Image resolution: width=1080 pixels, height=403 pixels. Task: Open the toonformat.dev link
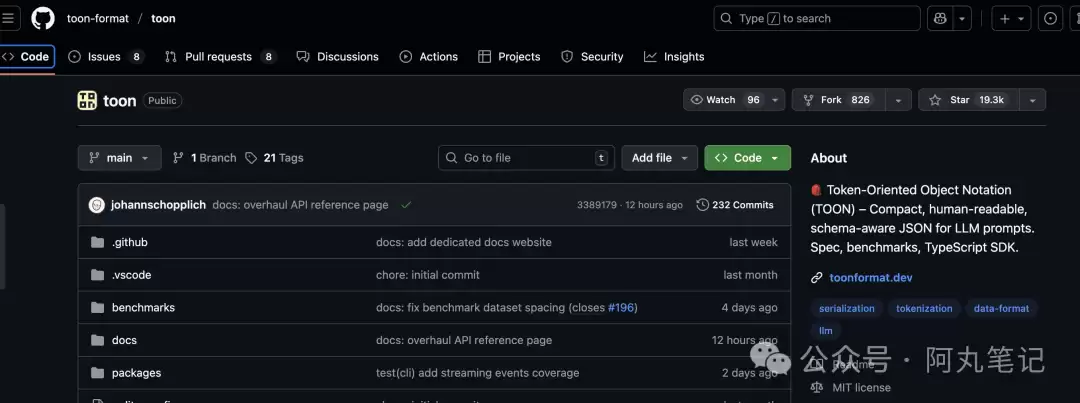[x=870, y=278]
